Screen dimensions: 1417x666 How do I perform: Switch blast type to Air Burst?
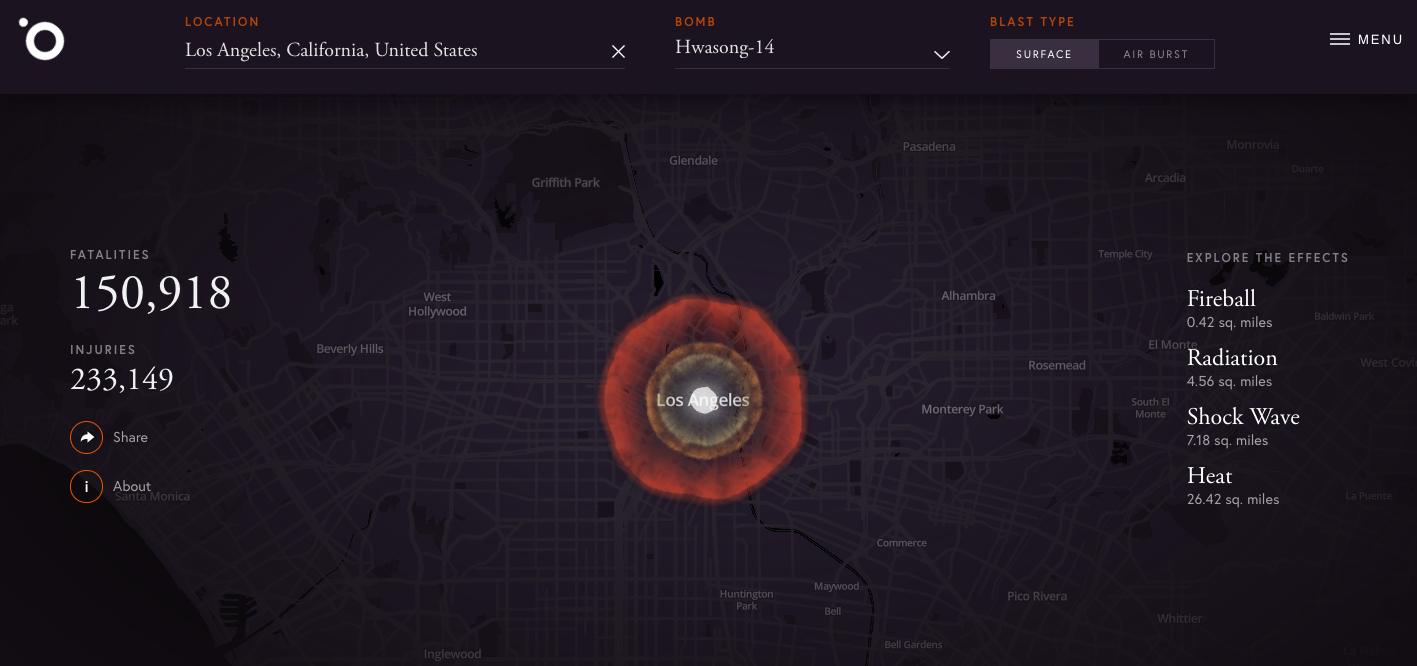click(x=1155, y=54)
